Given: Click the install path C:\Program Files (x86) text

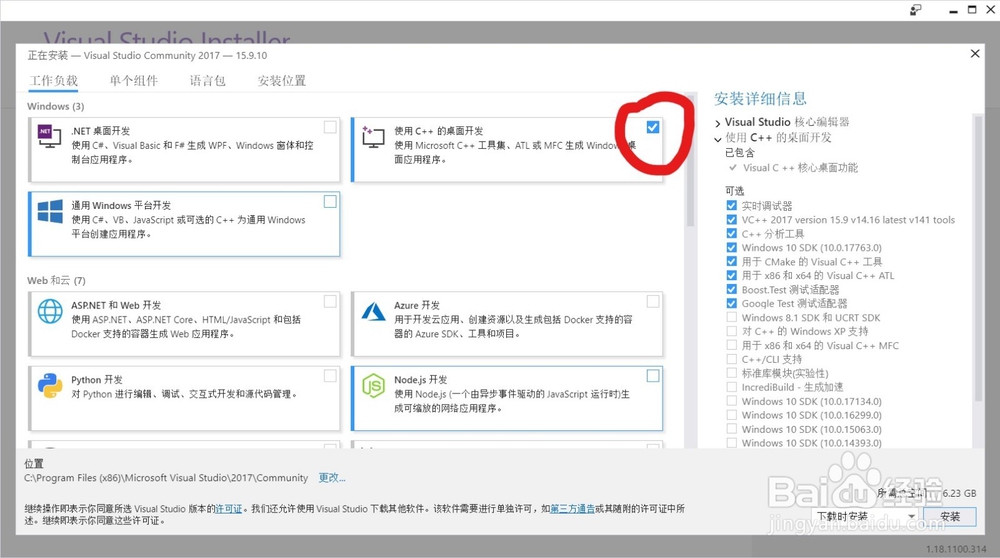Looking at the screenshot, I should click(166, 478).
